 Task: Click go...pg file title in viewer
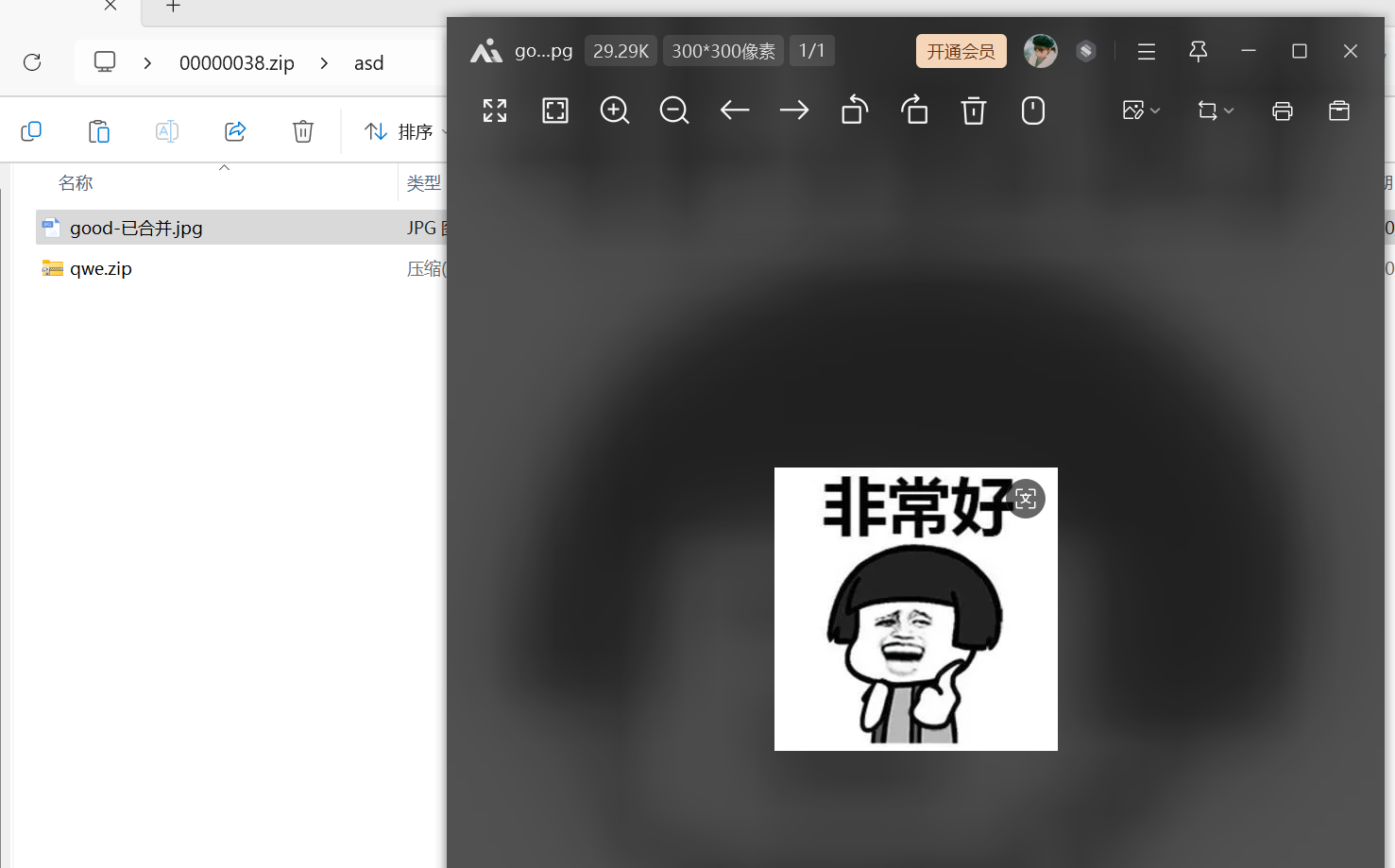(x=544, y=51)
